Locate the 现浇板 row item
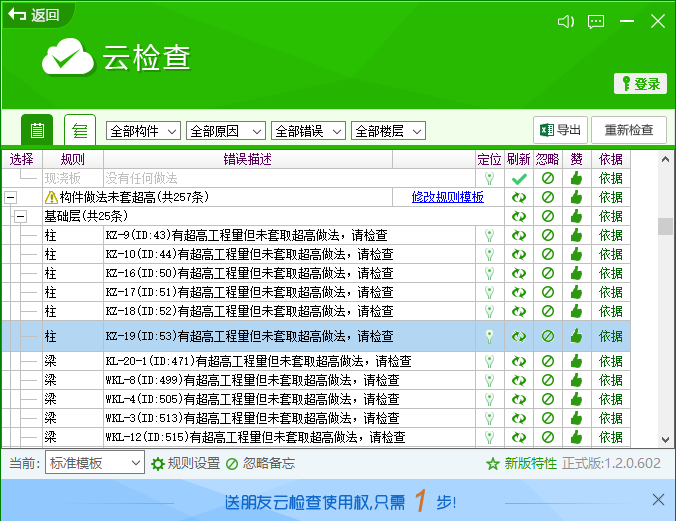Image resolution: width=676 pixels, height=521 pixels. (489, 178)
